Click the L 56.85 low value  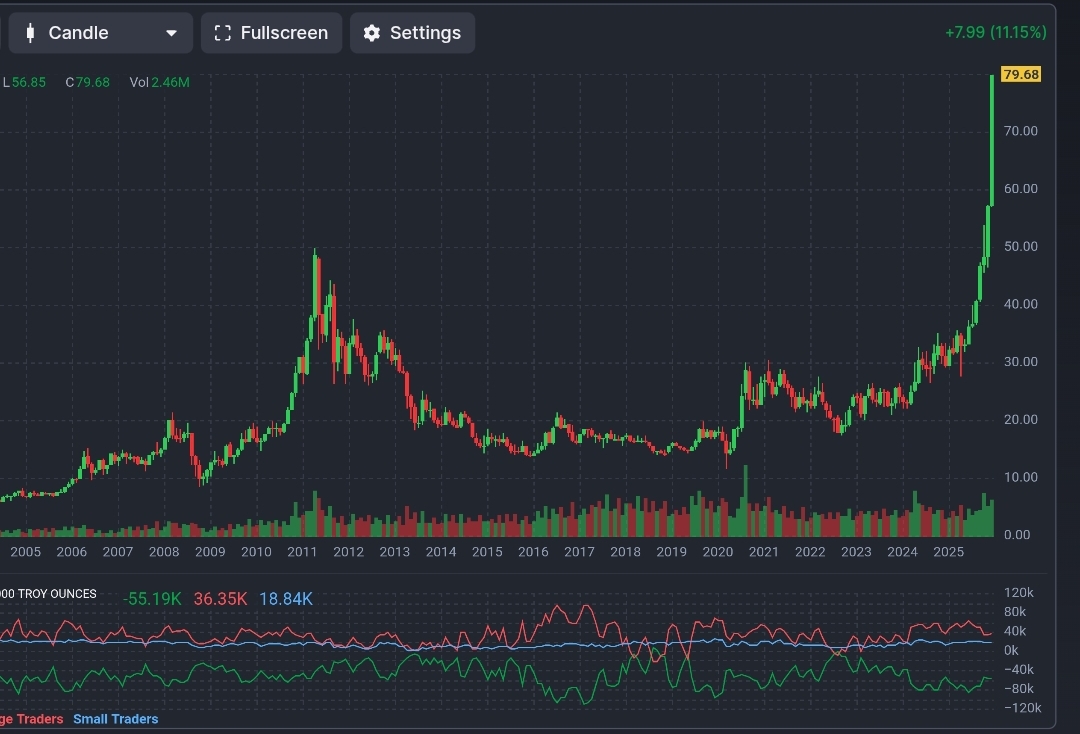tap(24, 83)
